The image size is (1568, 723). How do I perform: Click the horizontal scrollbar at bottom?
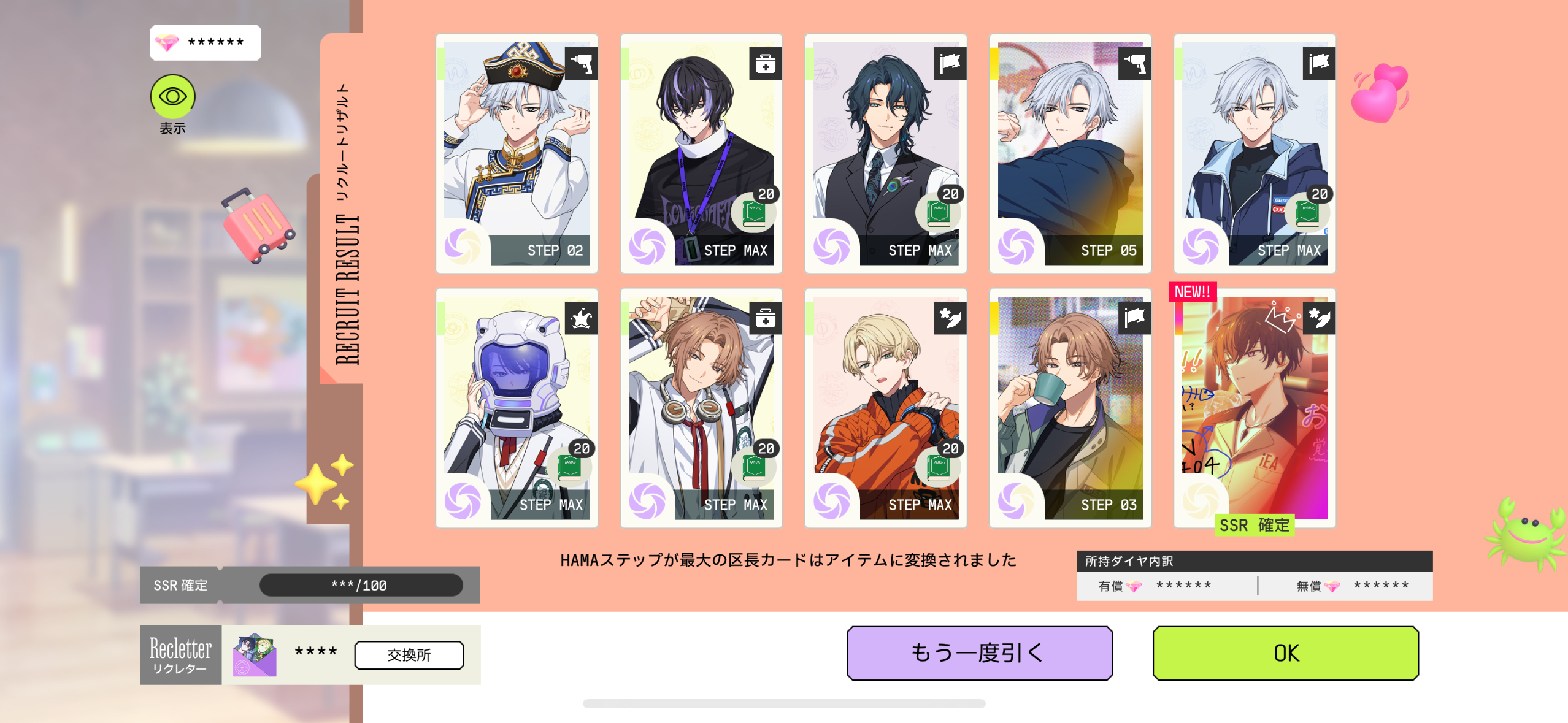pos(784,703)
